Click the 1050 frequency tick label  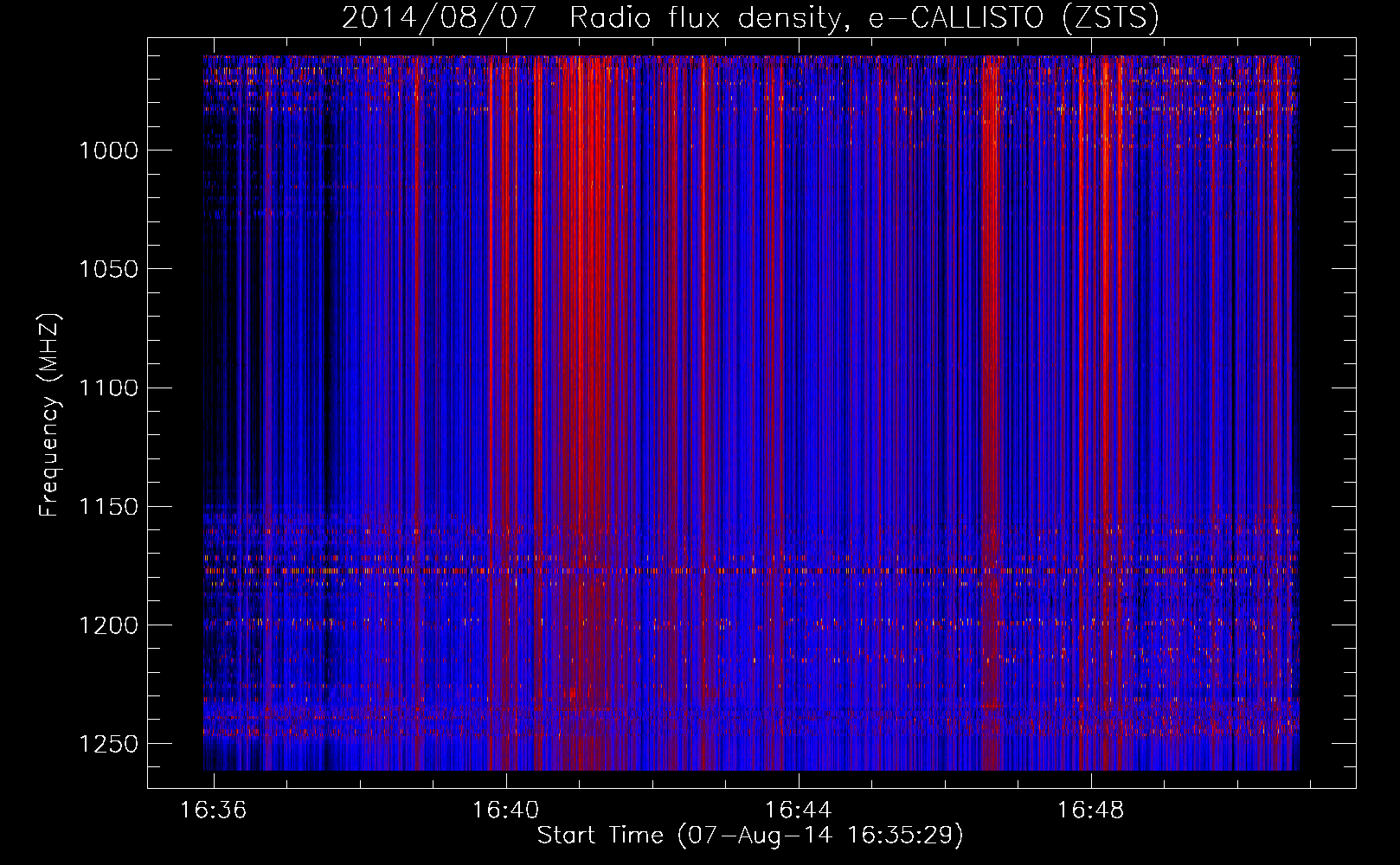pyautogui.click(x=108, y=269)
